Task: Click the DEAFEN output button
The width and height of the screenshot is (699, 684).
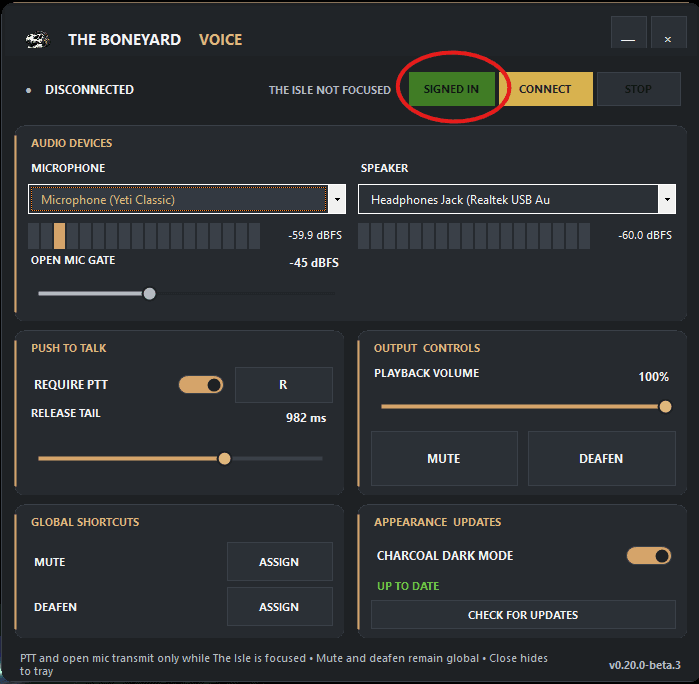Action: click(601, 458)
